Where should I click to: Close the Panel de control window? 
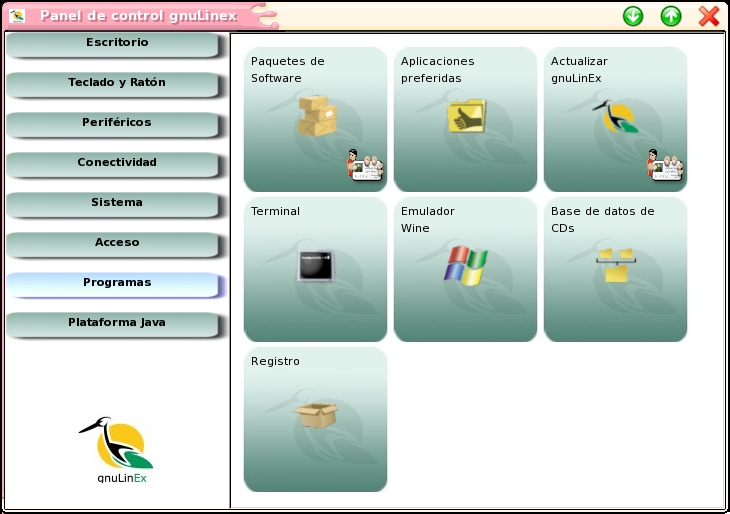coord(709,16)
